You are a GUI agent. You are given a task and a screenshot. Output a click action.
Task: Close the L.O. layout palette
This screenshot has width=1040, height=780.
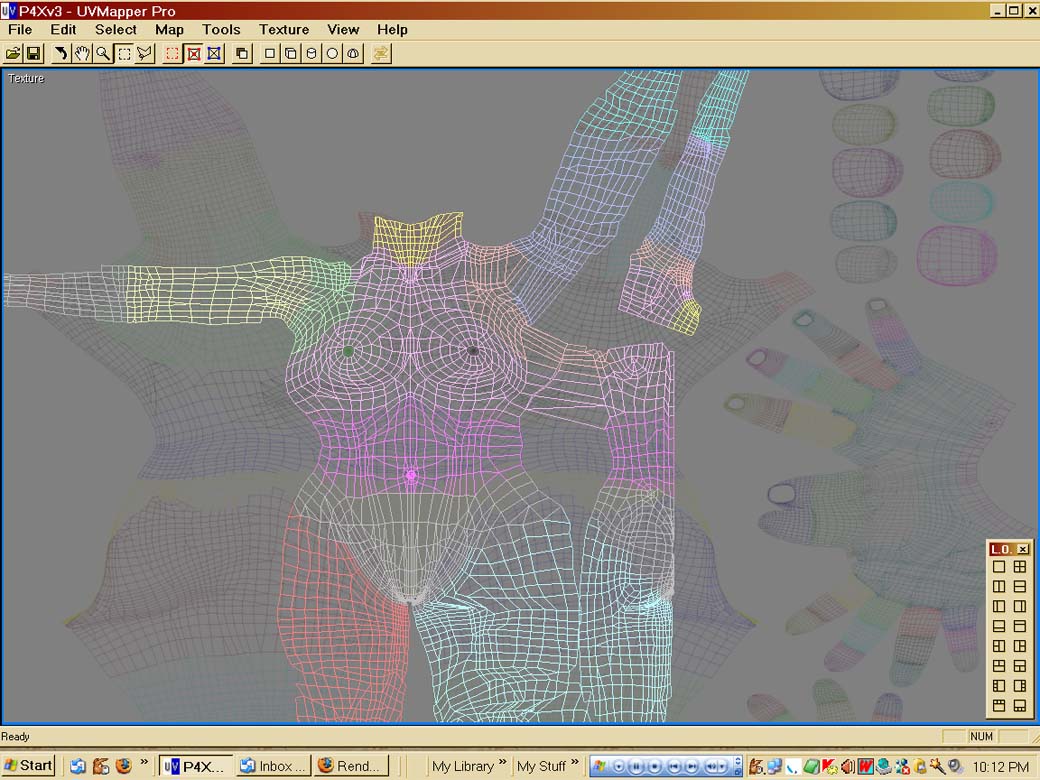pyautogui.click(x=1023, y=549)
